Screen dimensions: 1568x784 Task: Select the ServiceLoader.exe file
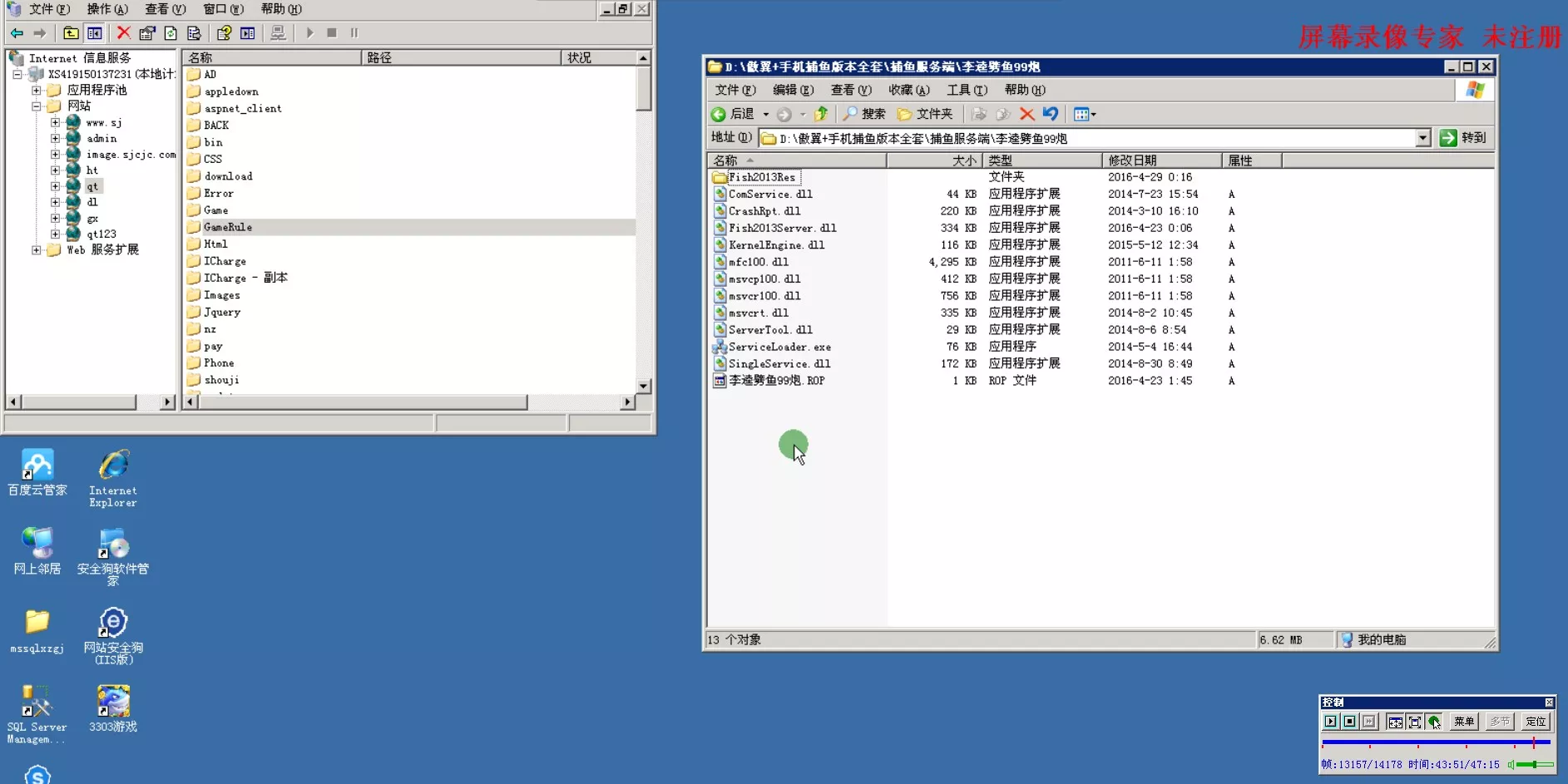click(779, 347)
